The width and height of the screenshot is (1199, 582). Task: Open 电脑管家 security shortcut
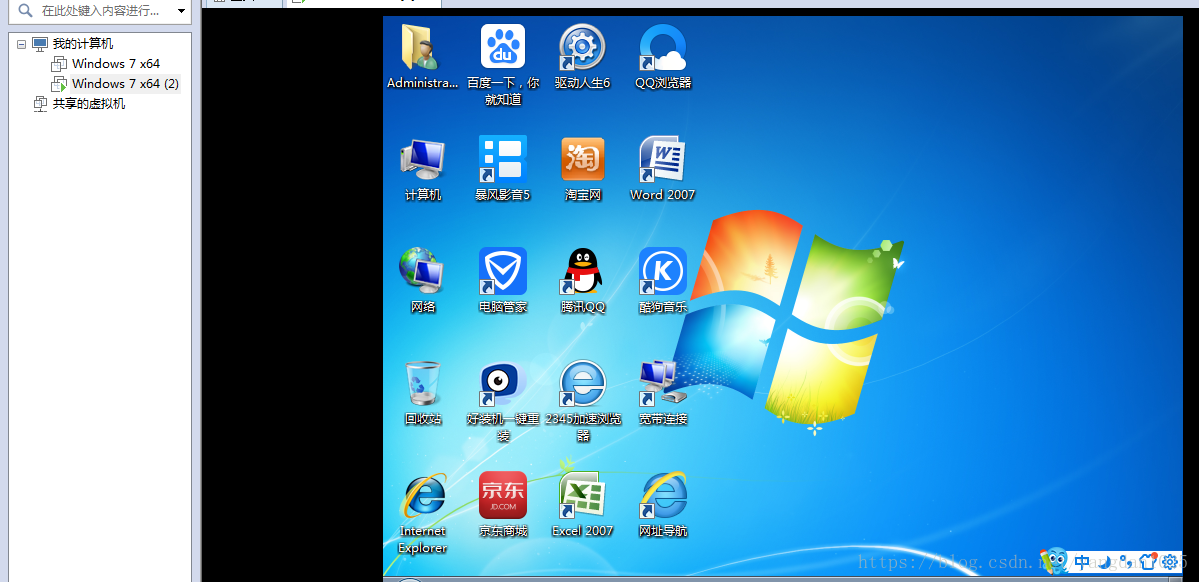(x=502, y=270)
